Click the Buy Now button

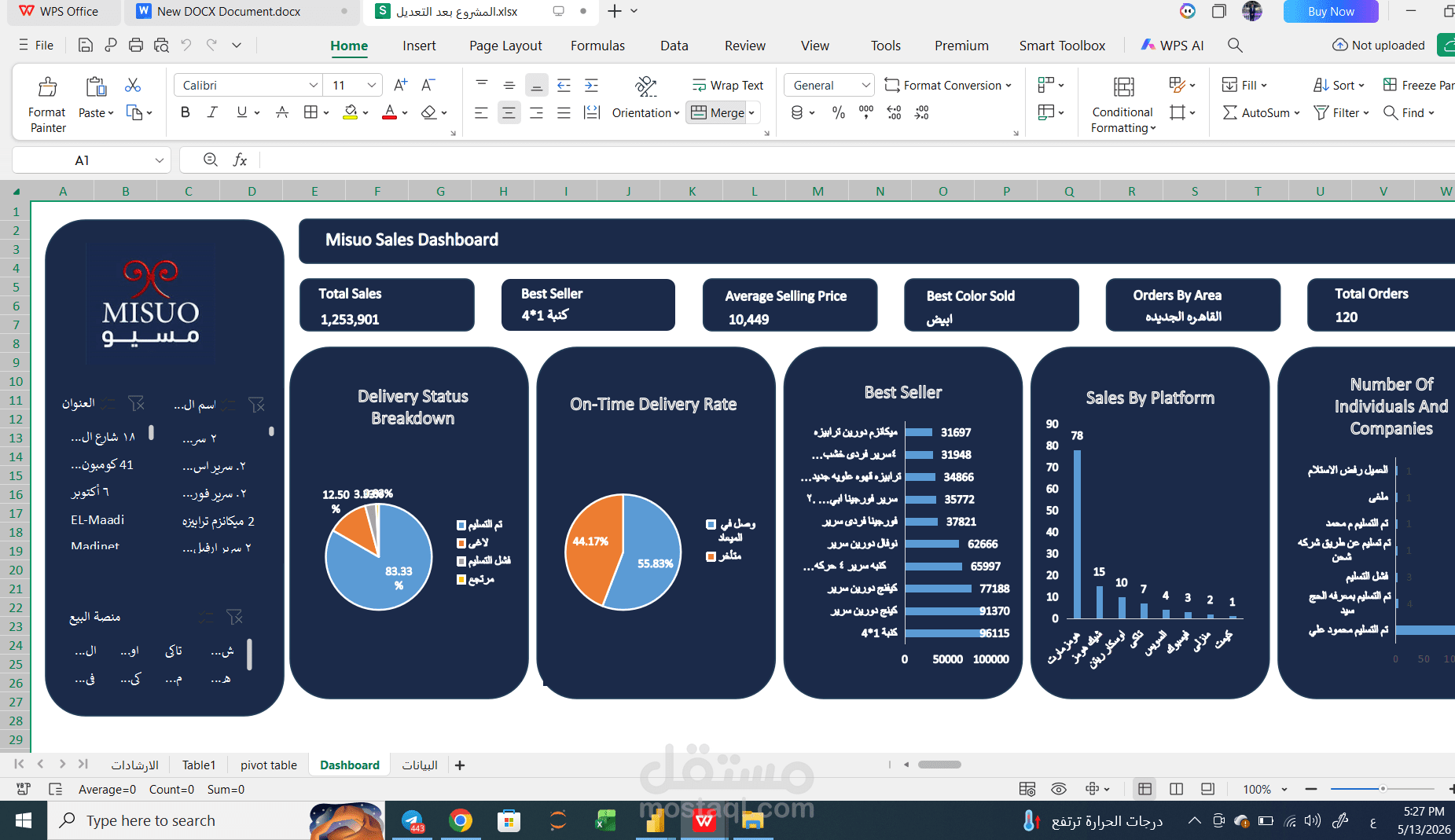click(x=1331, y=11)
